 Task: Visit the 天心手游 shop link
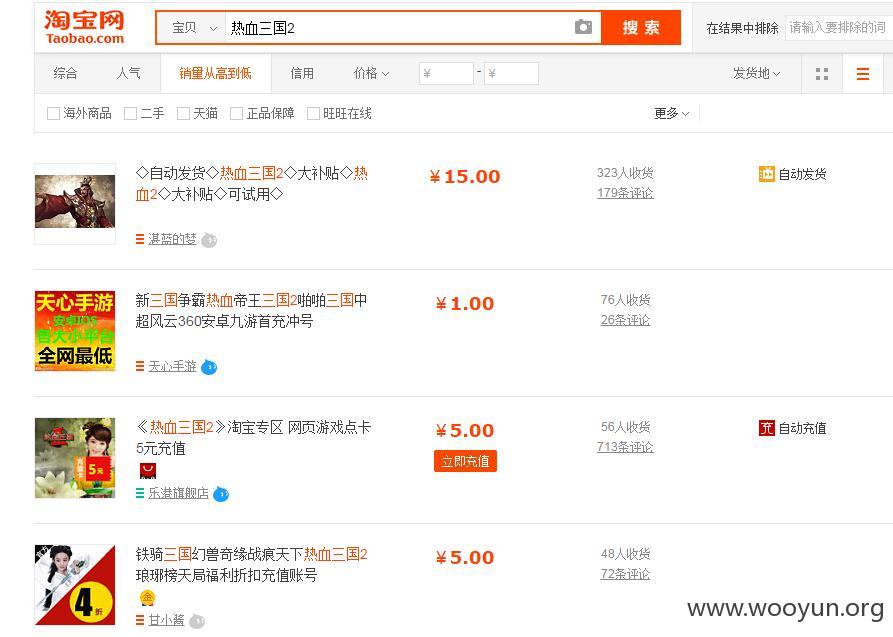click(172, 366)
